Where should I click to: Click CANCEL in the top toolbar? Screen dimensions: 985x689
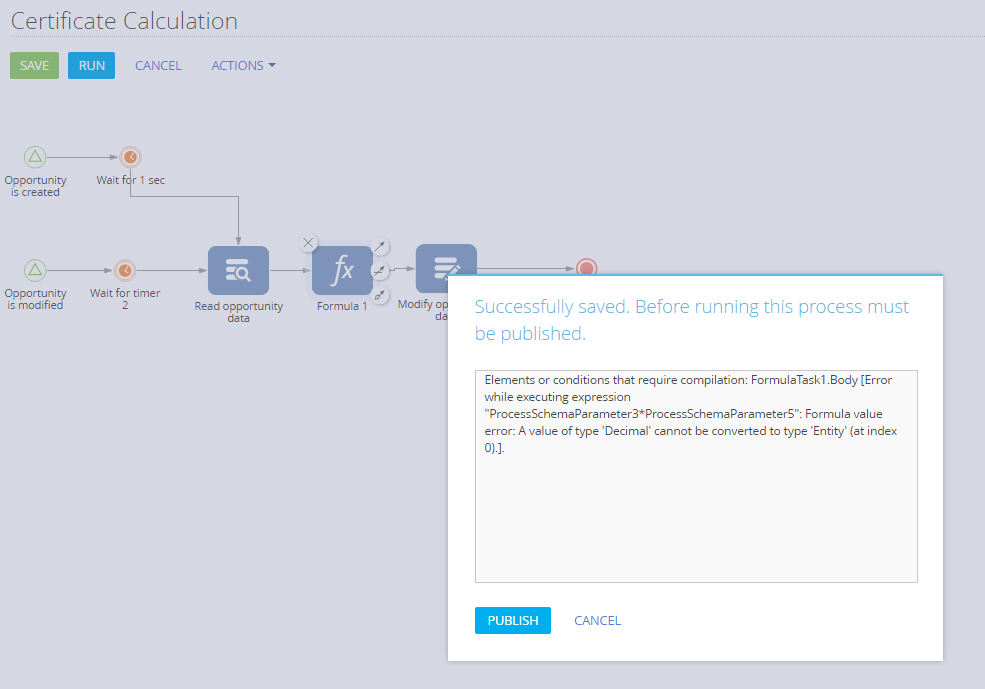click(x=158, y=65)
